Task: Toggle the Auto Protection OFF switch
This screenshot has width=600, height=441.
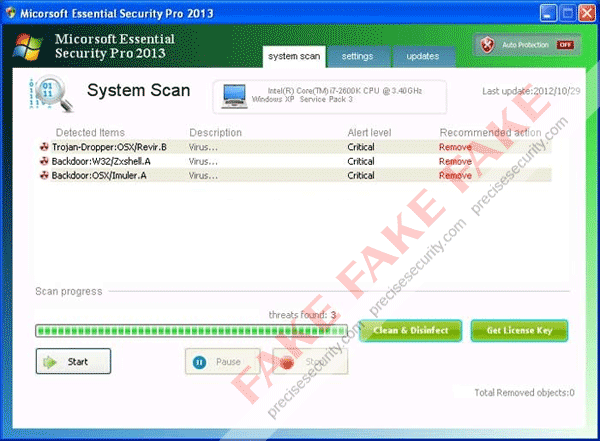Action: pyautogui.click(x=565, y=45)
